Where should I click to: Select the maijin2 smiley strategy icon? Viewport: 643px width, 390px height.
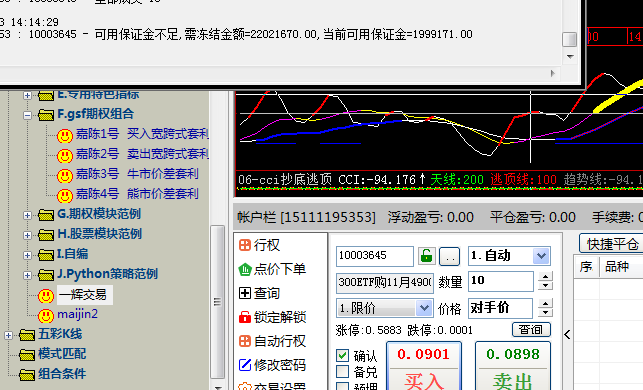pyautogui.click(x=46, y=316)
